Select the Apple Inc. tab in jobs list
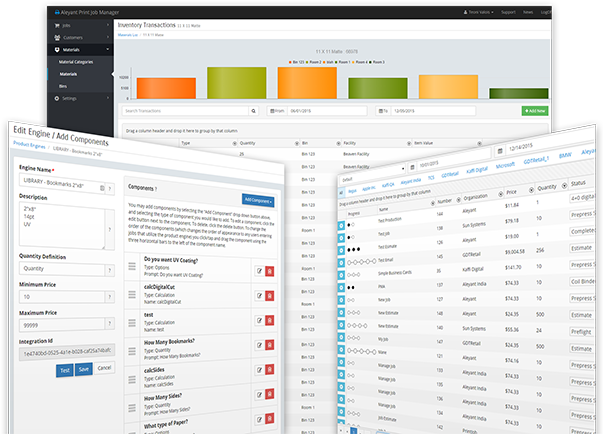This screenshot has height=434, width=603. [368, 188]
